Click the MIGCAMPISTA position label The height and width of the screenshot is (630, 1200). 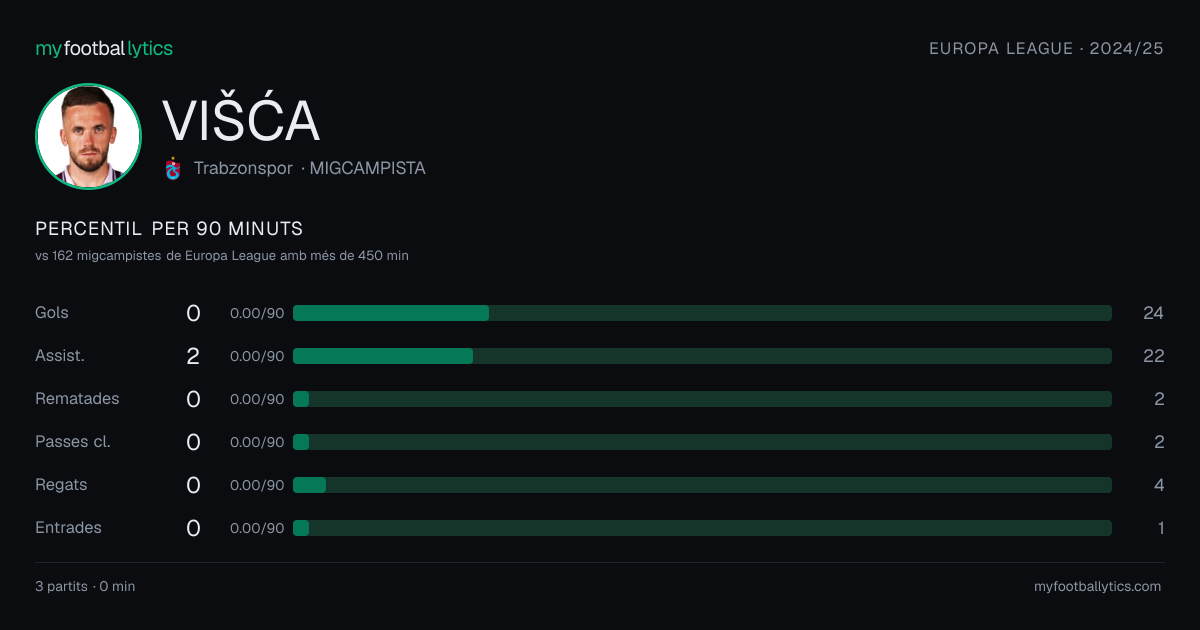[367, 168]
